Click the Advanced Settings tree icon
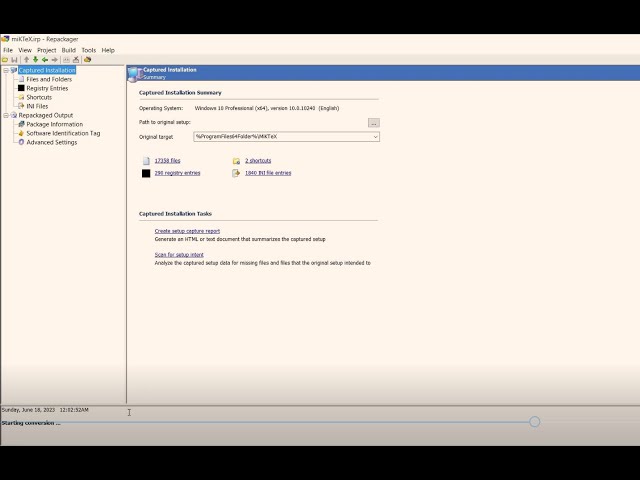640x480 pixels. pos(21,142)
